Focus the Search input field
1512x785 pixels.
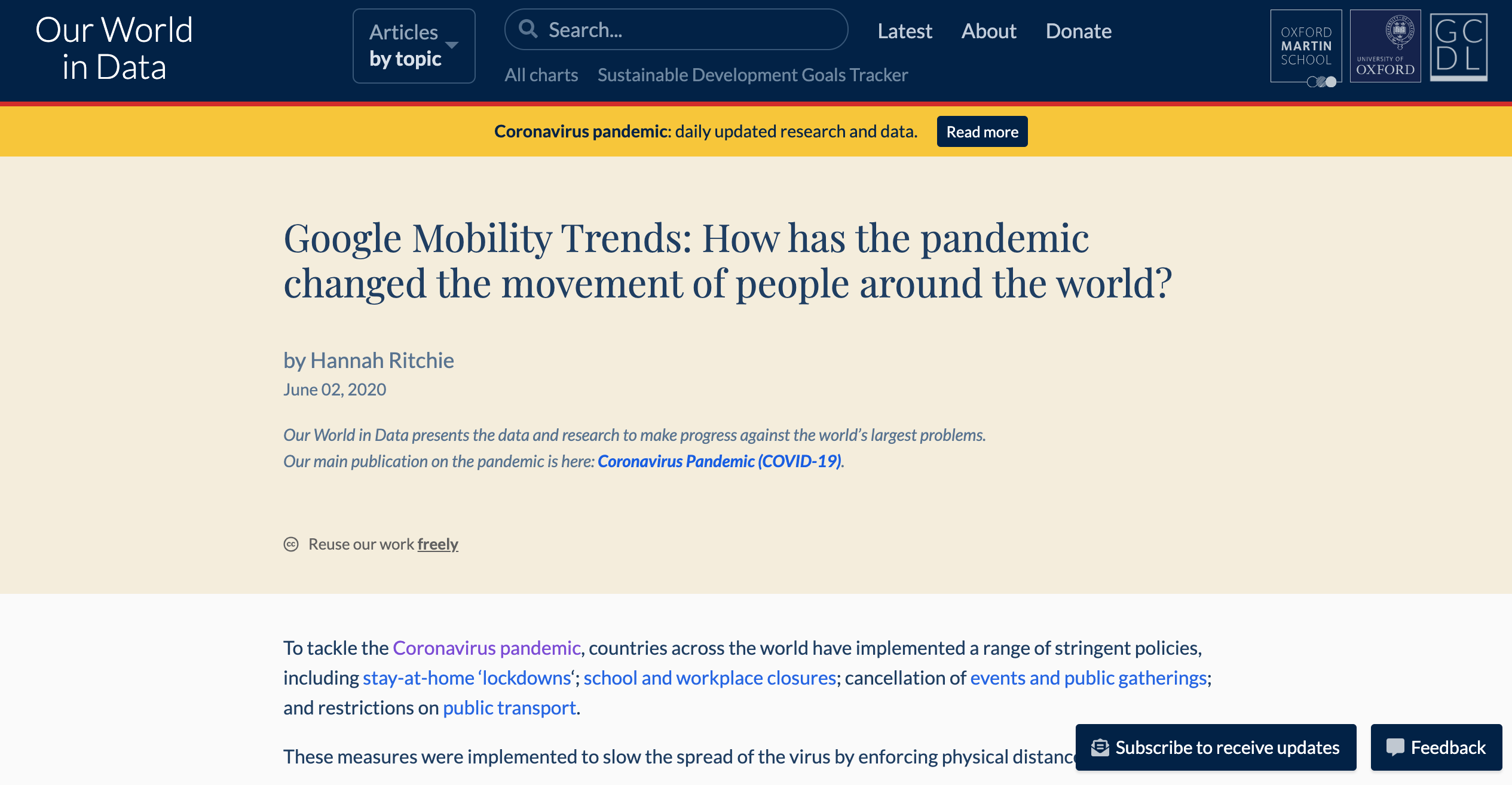(x=676, y=29)
